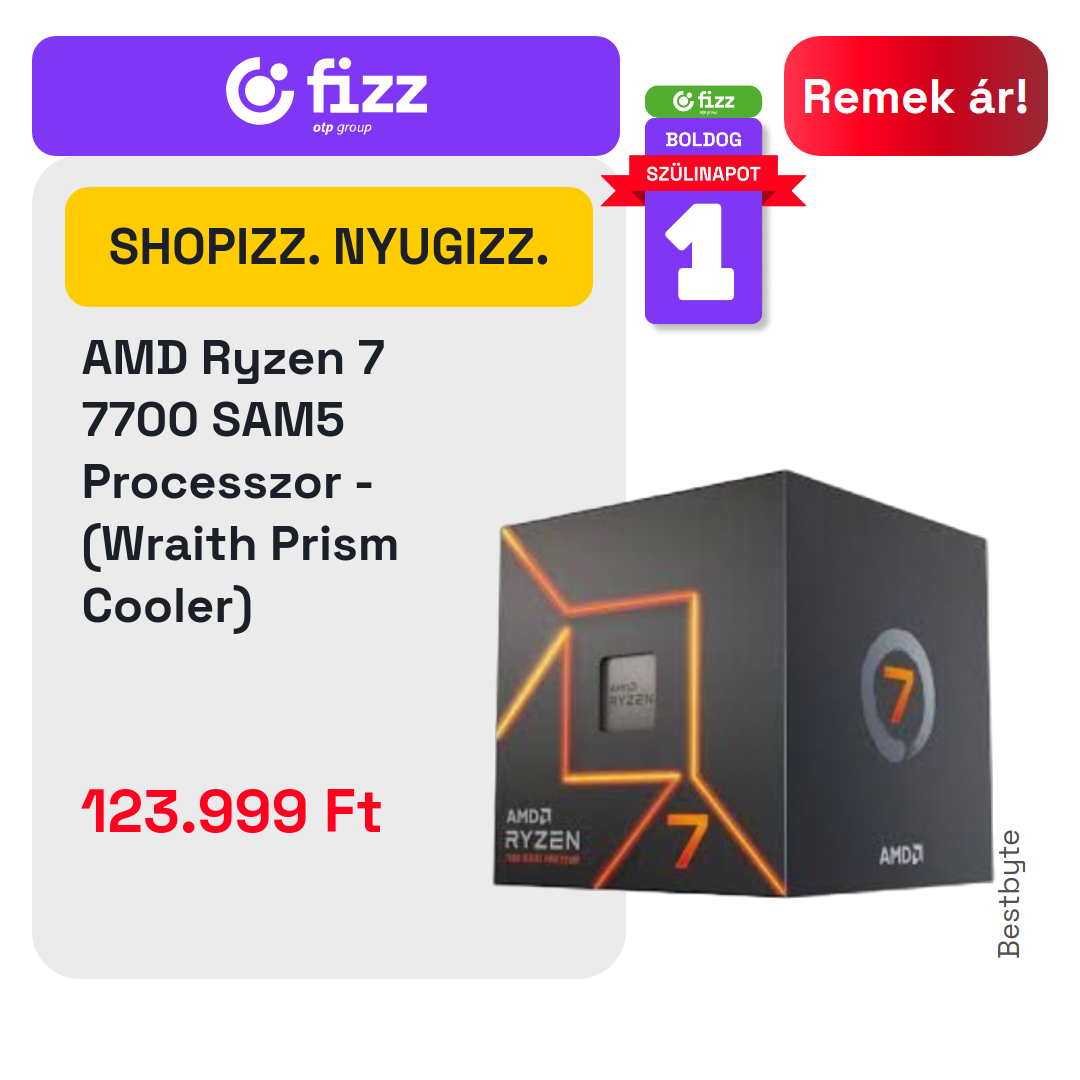Screen dimensions: 1080x1080
Task: Click the AMD Ryzen logo on box front
Action: pyautogui.click(x=542, y=835)
